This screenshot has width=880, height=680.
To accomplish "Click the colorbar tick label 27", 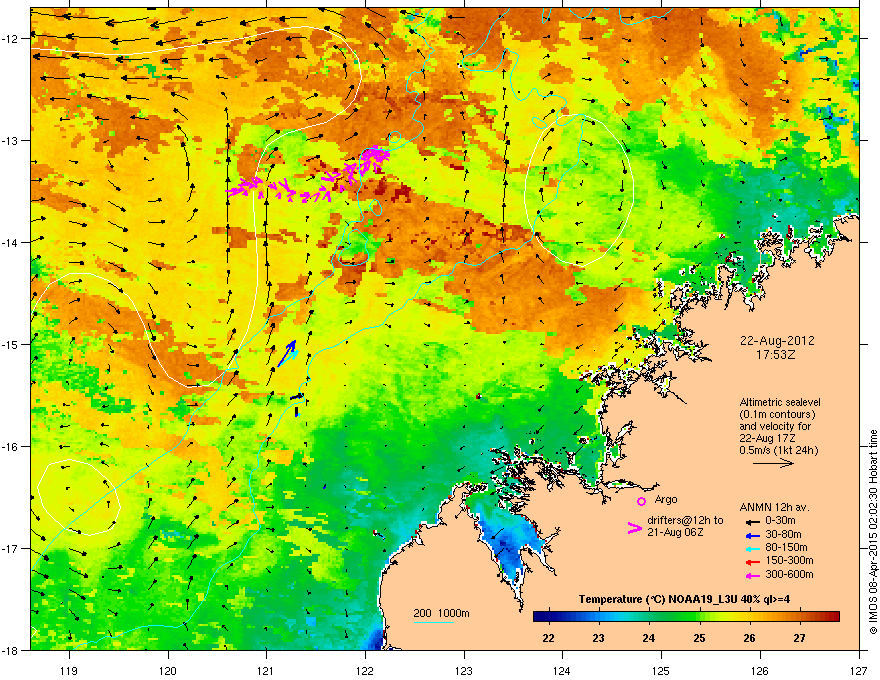I will point(799,638).
